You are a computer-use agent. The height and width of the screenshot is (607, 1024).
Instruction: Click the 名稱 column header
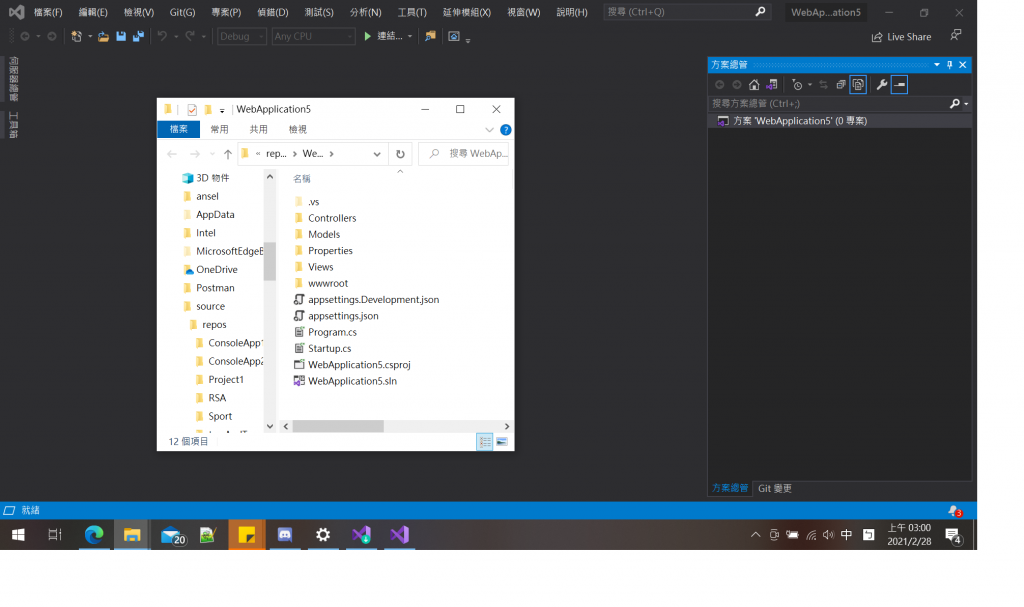[302, 179]
